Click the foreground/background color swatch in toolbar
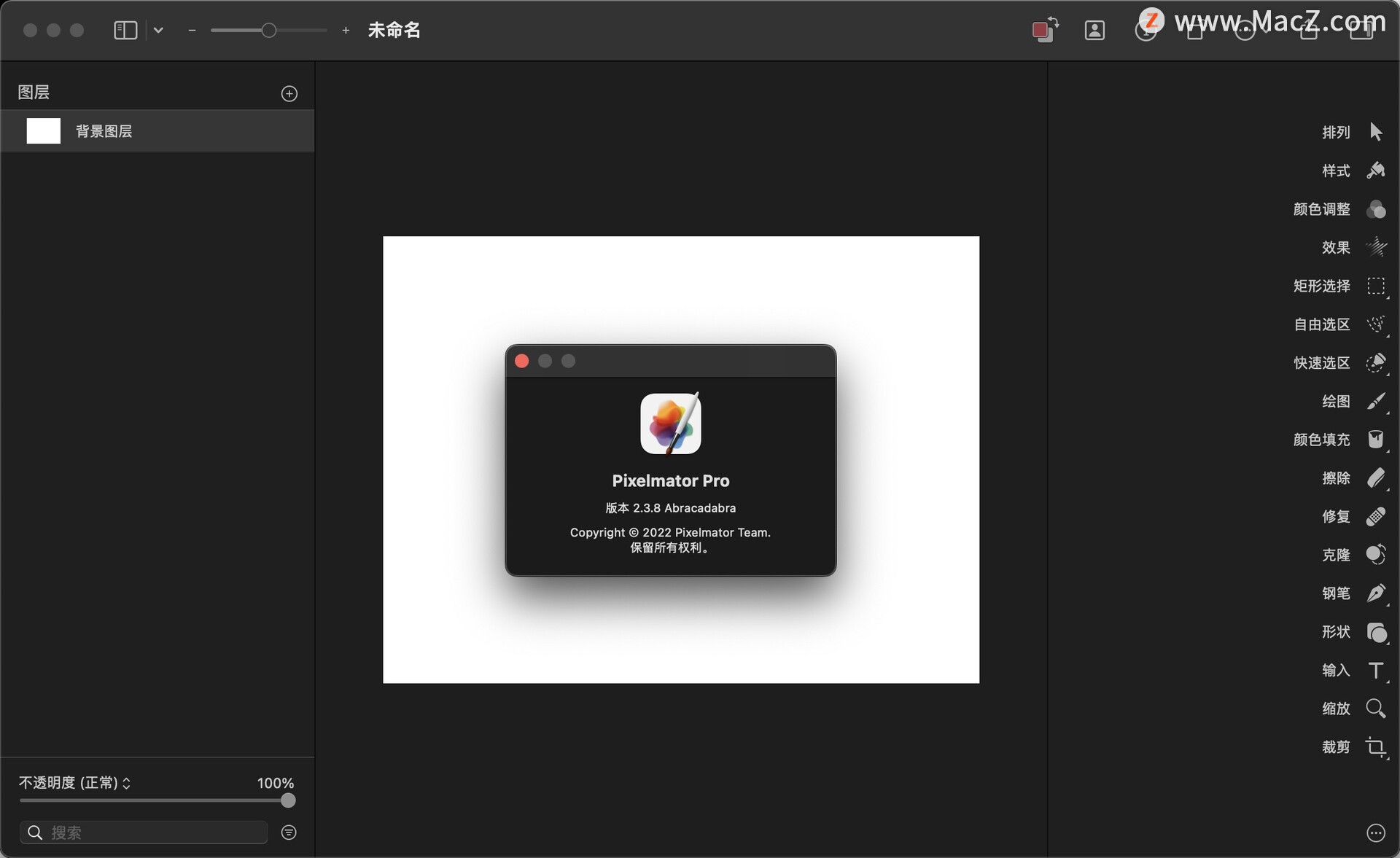Viewport: 1400px width, 858px height. click(x=1045, y=30)
